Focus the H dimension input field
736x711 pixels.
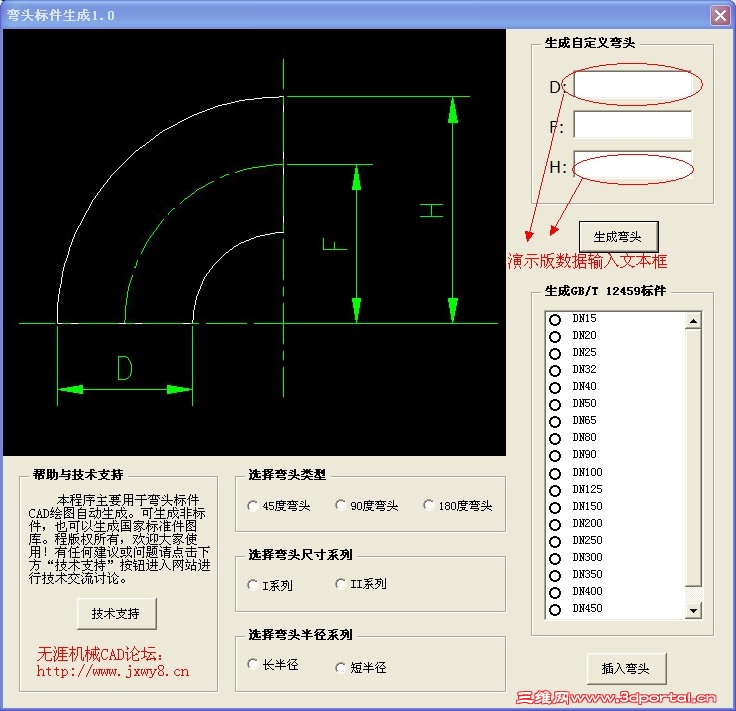[x=632, y=165]
